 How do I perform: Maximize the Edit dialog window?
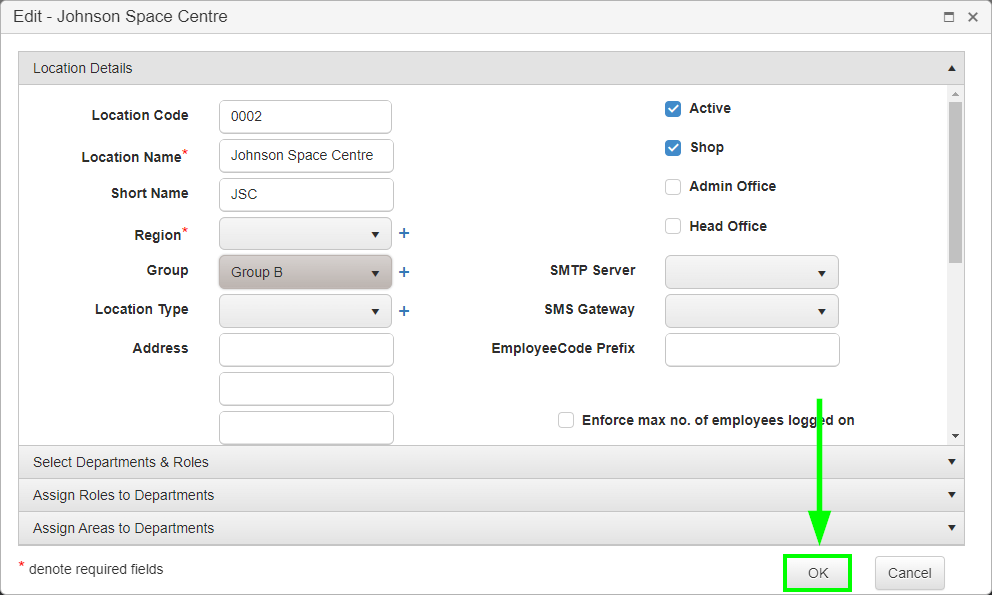948,17
